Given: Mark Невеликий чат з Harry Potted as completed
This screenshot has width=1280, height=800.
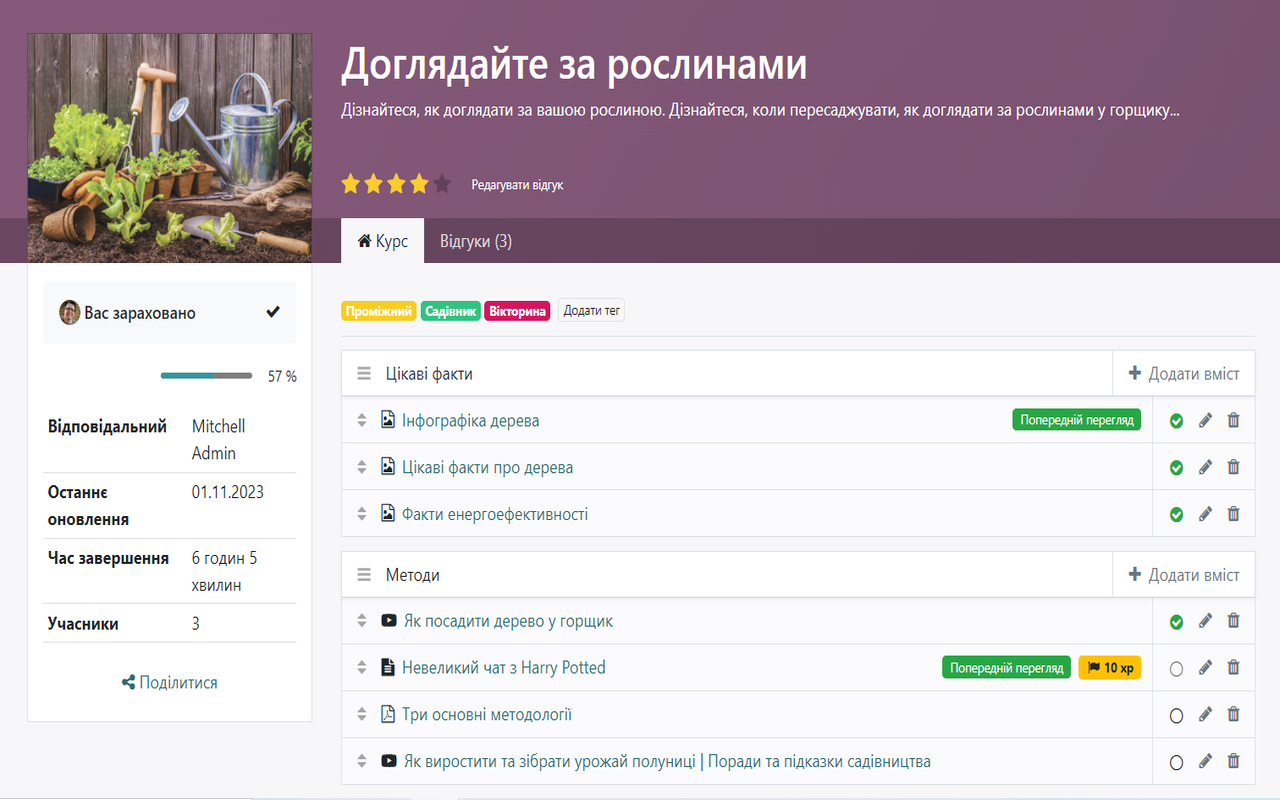Looking at the screenshot, I should pyautogui.click(x=1176, y=668).
